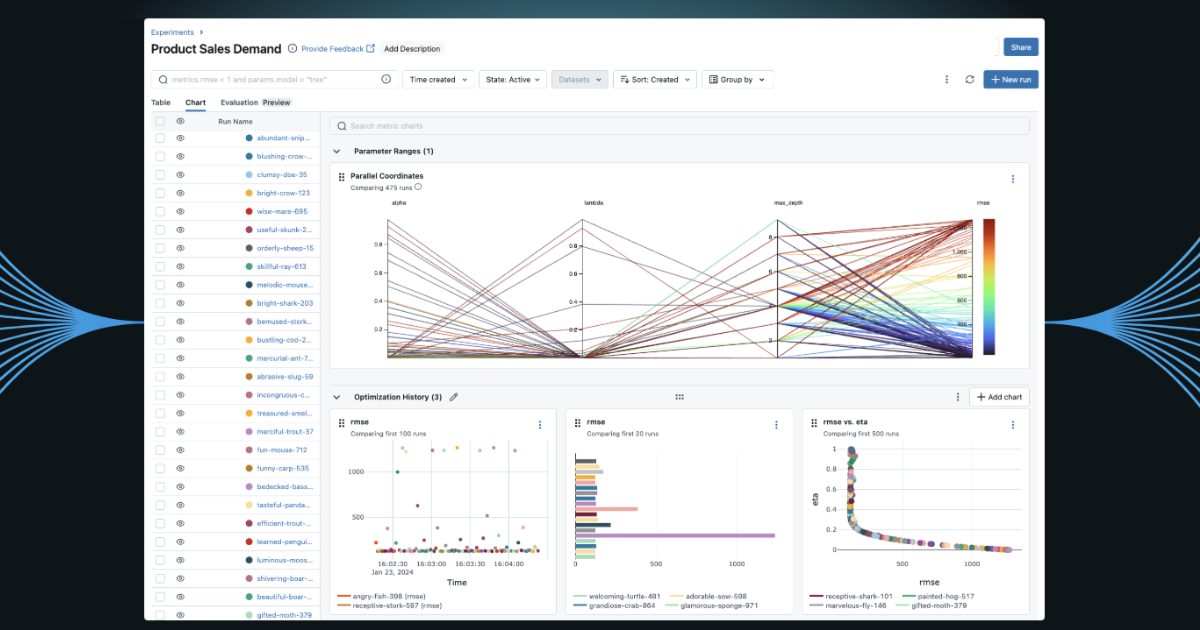This screenshot has height=630, width=1200.
Task: Open the kebab menu on the rmse bar chart
Action: [776, 424]
